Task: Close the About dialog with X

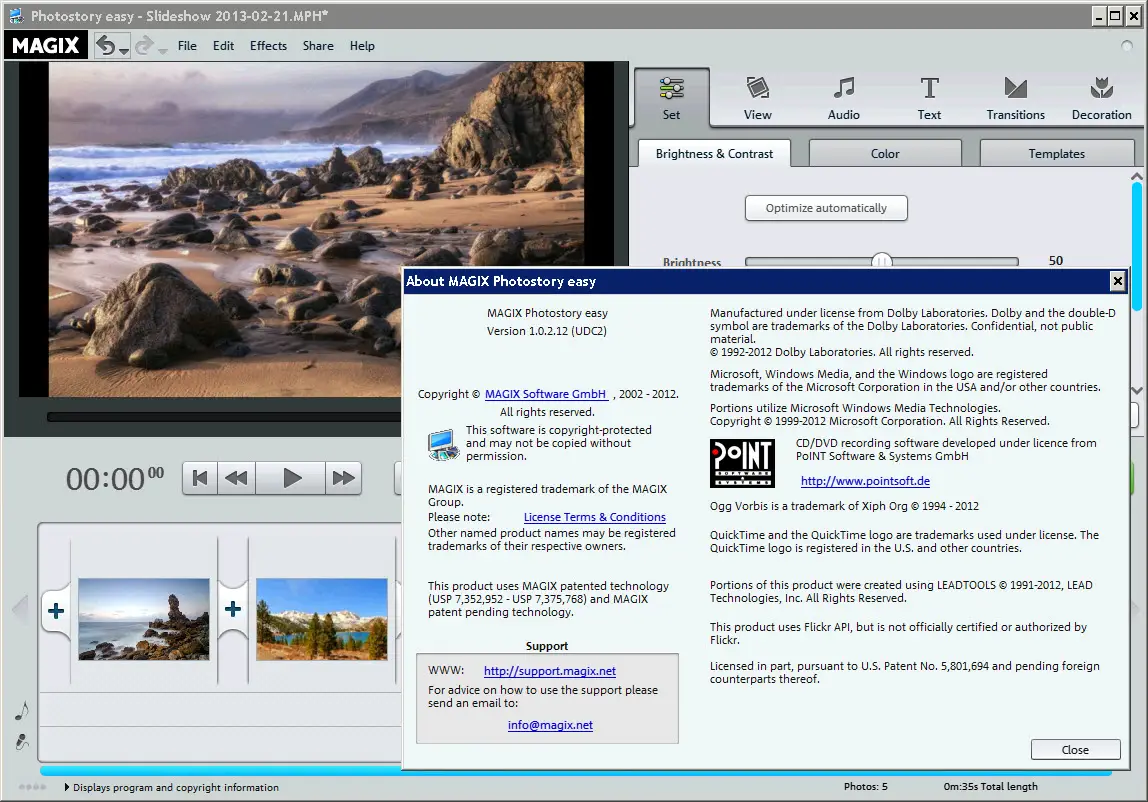Action: pyautogui.click(x=1117, y=281)
